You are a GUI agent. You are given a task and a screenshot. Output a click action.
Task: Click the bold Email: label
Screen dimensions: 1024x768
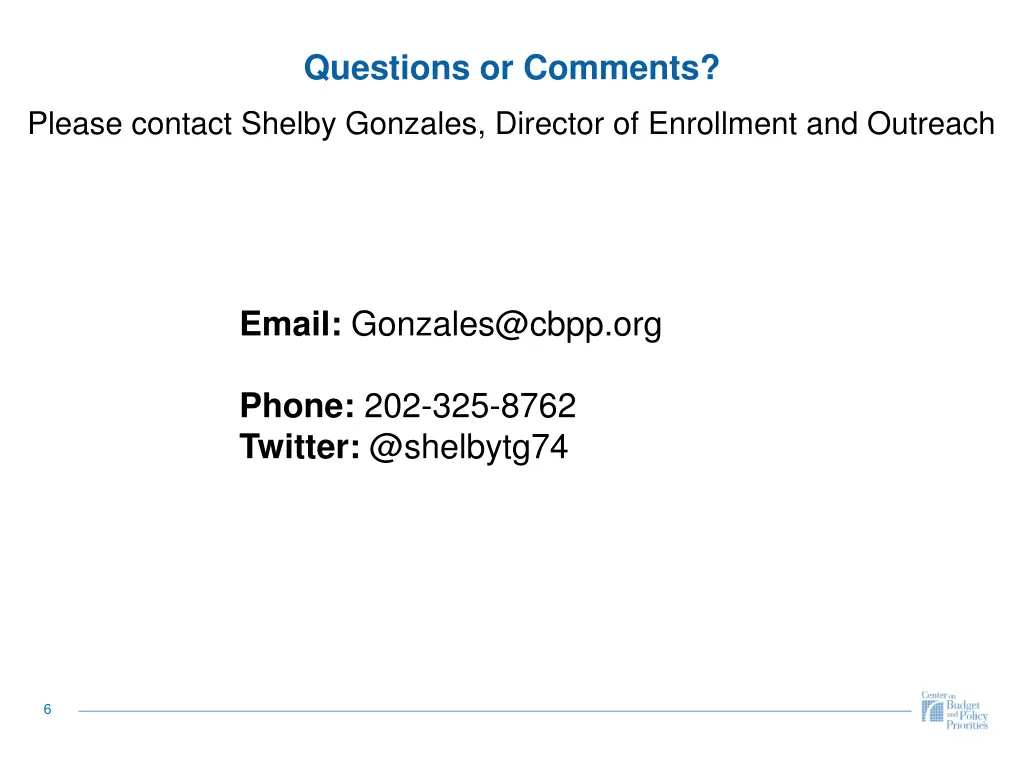[291, 324]
